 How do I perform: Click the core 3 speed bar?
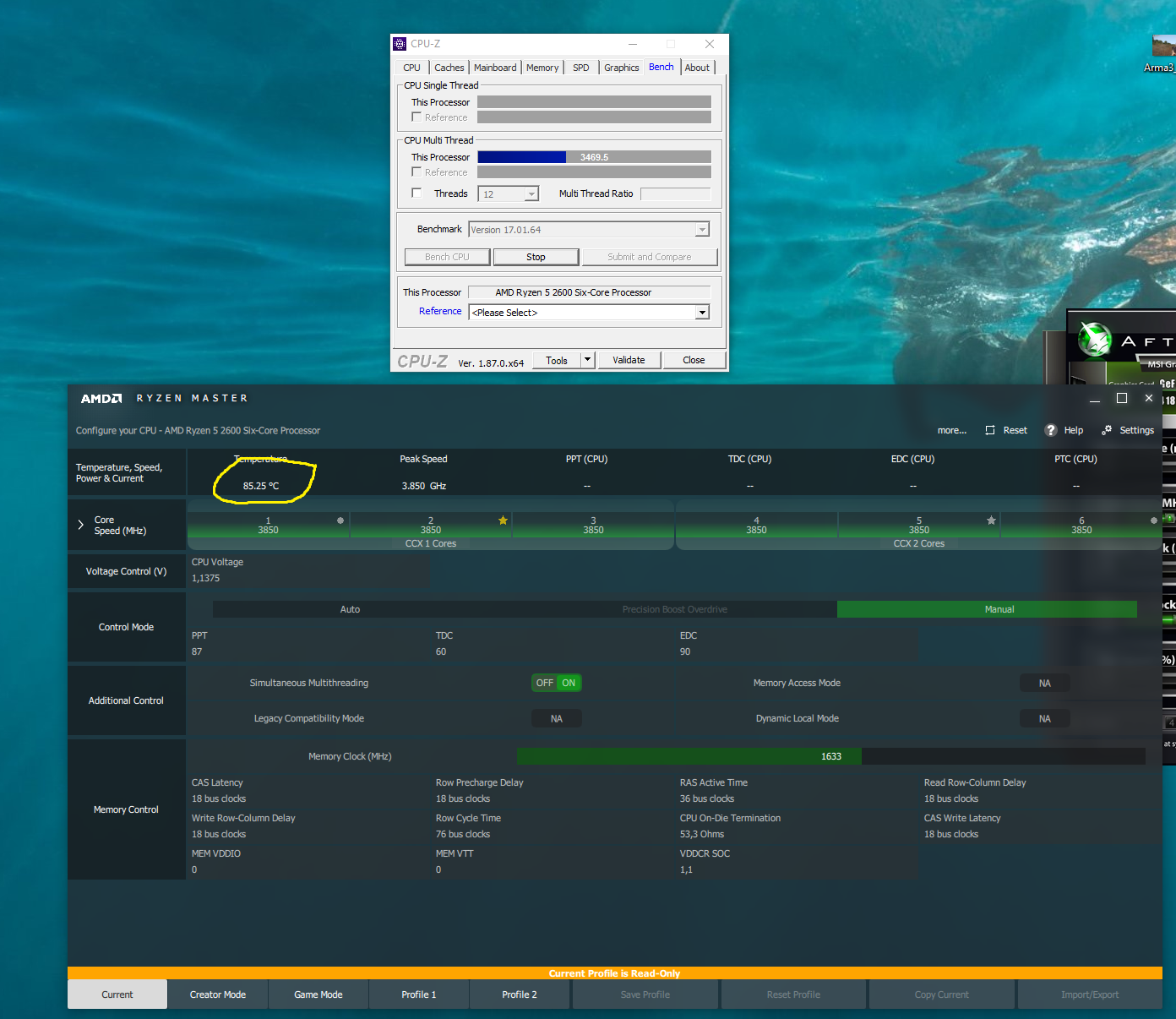point(593,526)
